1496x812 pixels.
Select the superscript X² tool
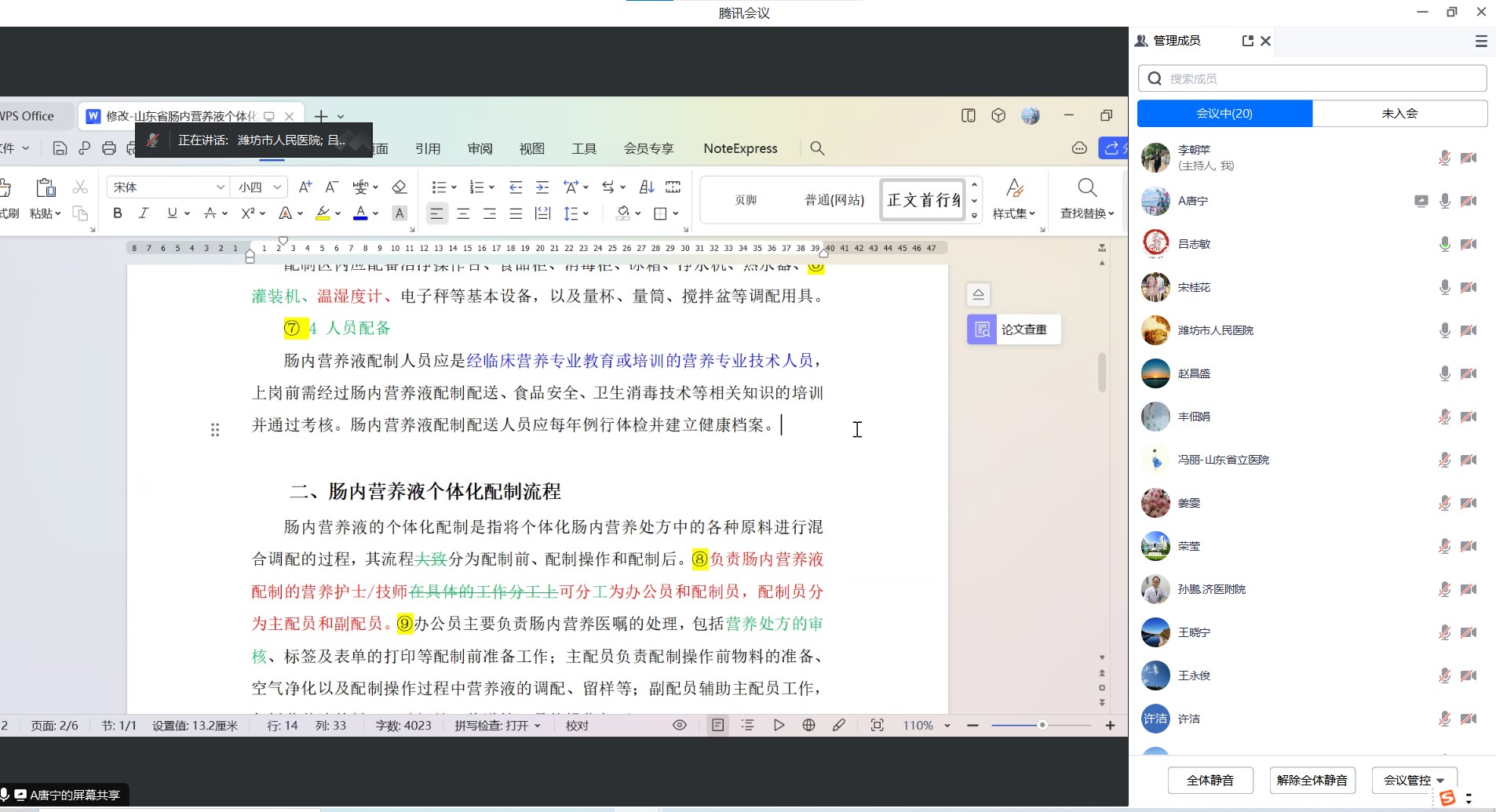(x=247, y=213)
